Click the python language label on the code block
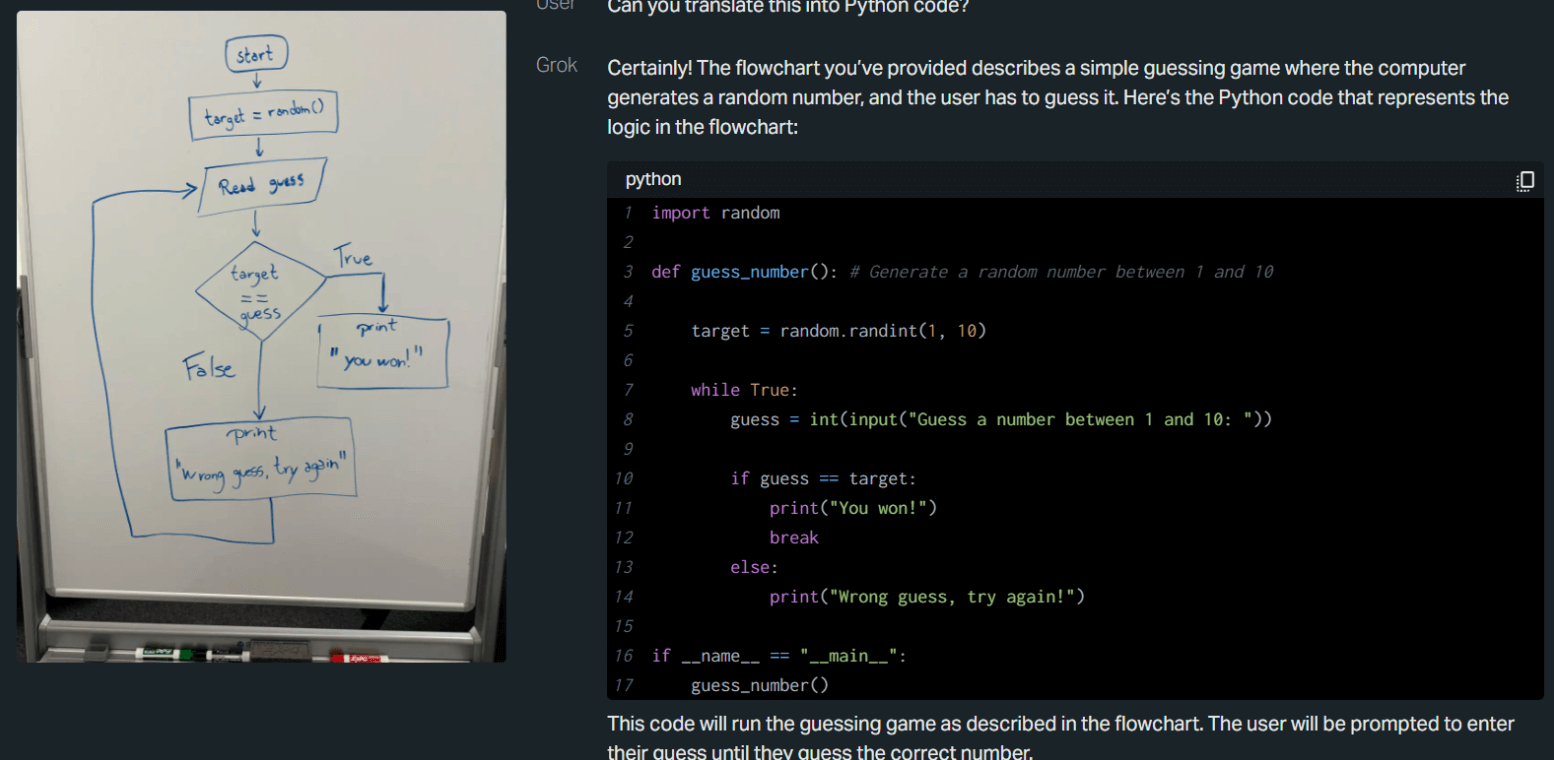Viewport: 1554px width, 760px height. point(652,179)
